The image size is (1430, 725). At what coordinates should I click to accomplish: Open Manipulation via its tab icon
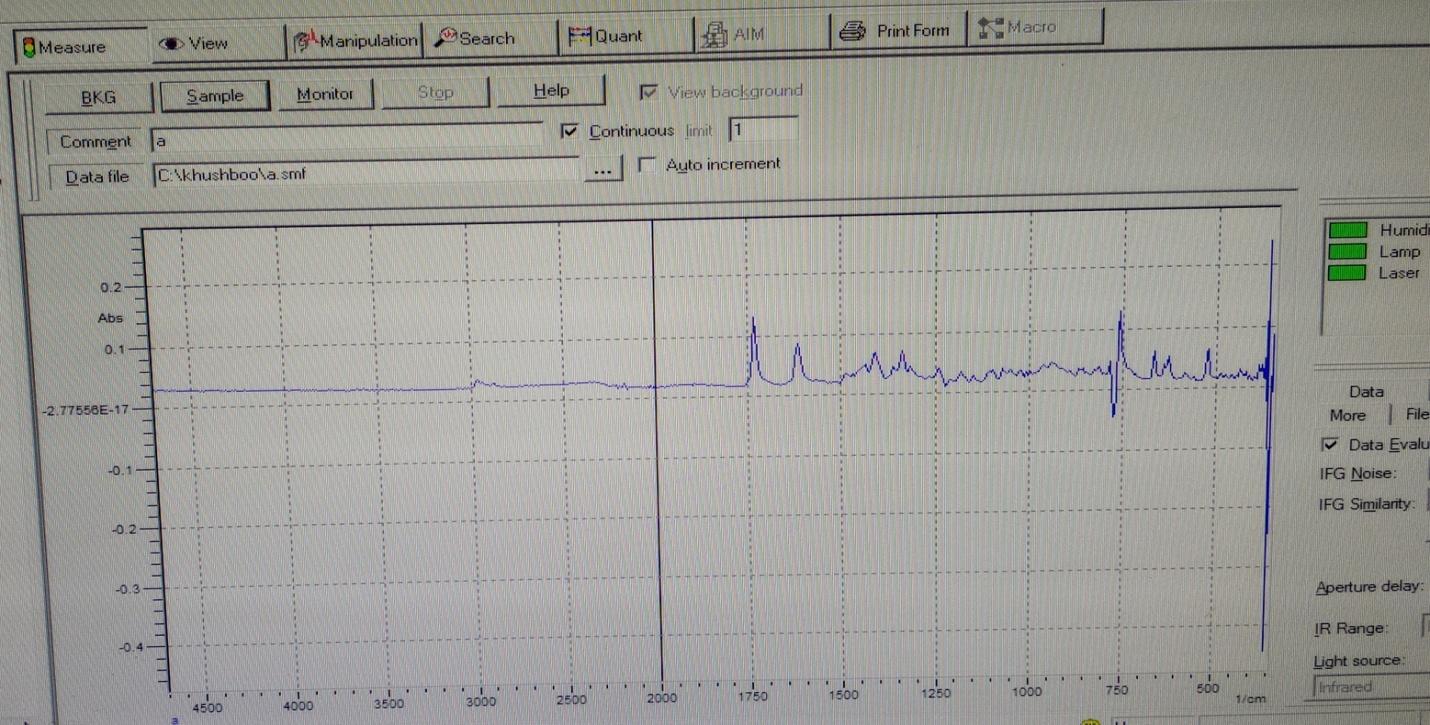(x=306, y=41)
